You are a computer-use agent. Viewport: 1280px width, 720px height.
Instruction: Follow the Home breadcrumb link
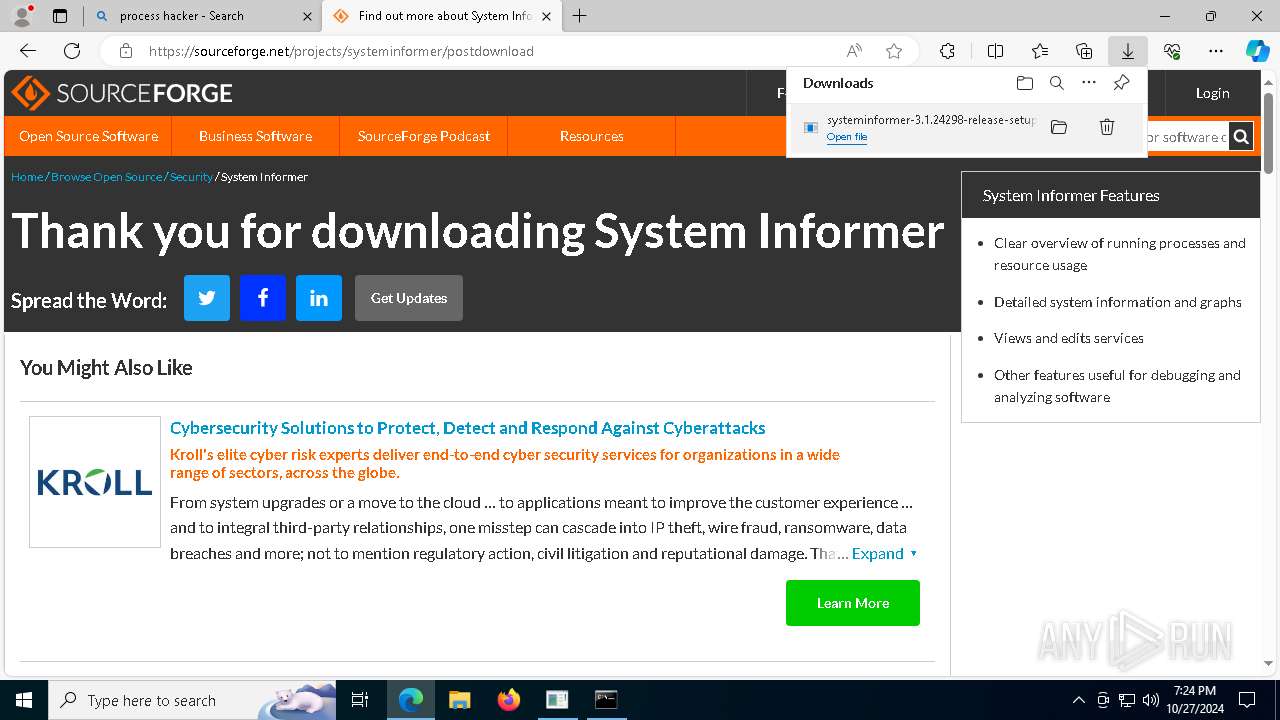(x=27, y=177)
